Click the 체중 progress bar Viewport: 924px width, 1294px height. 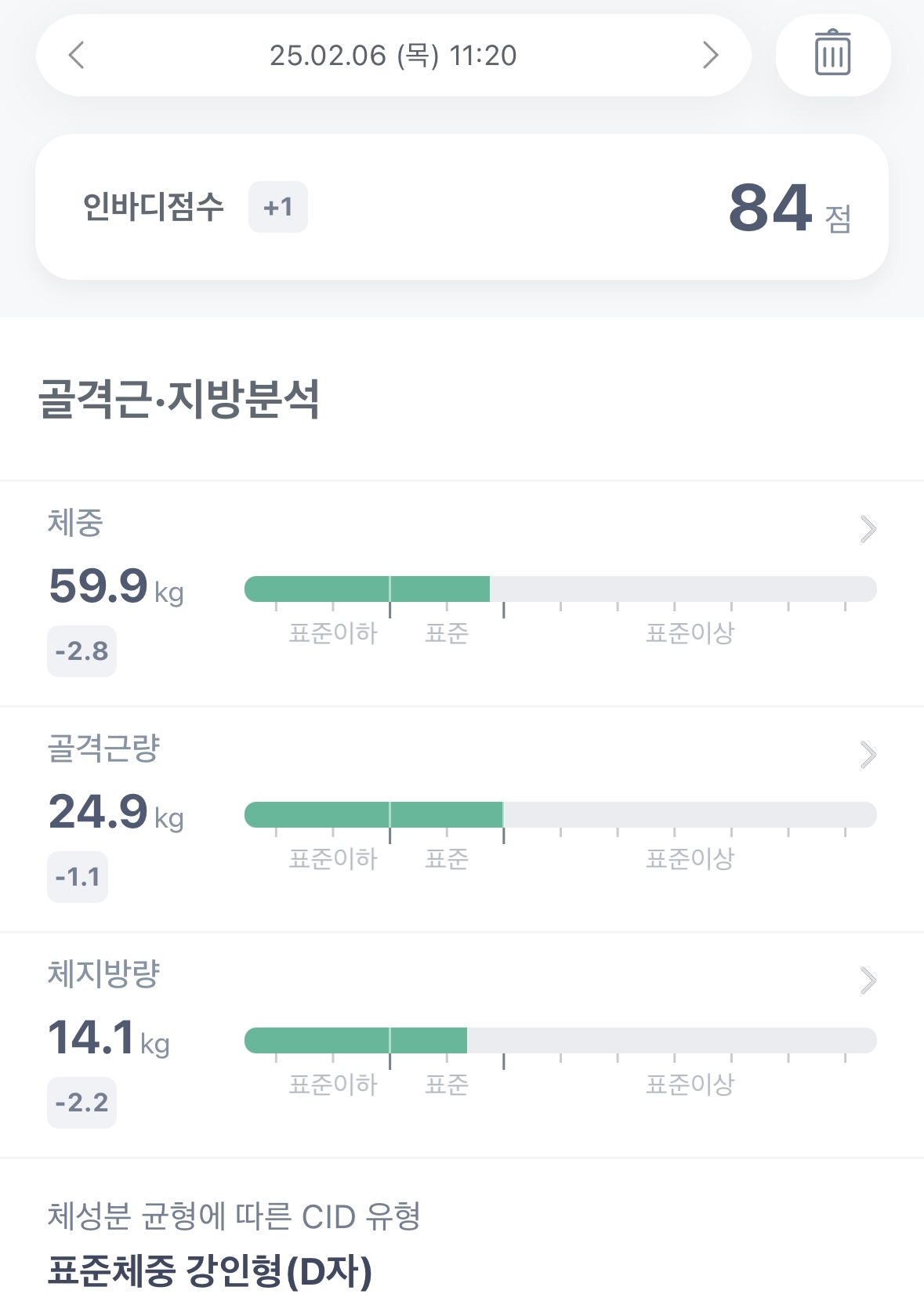click(560, 589)
